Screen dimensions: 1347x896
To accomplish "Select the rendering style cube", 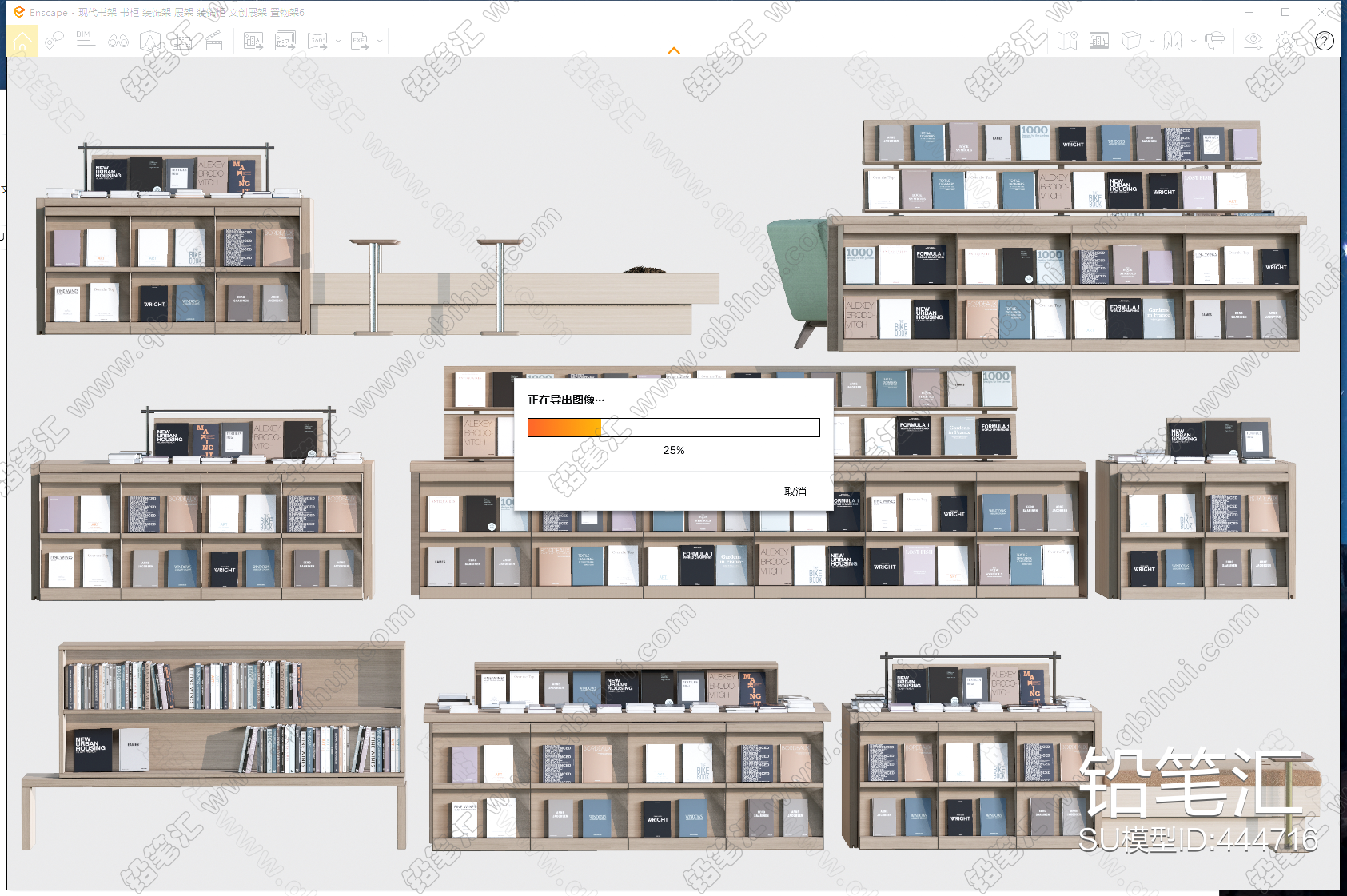I will click(1130, 41).
